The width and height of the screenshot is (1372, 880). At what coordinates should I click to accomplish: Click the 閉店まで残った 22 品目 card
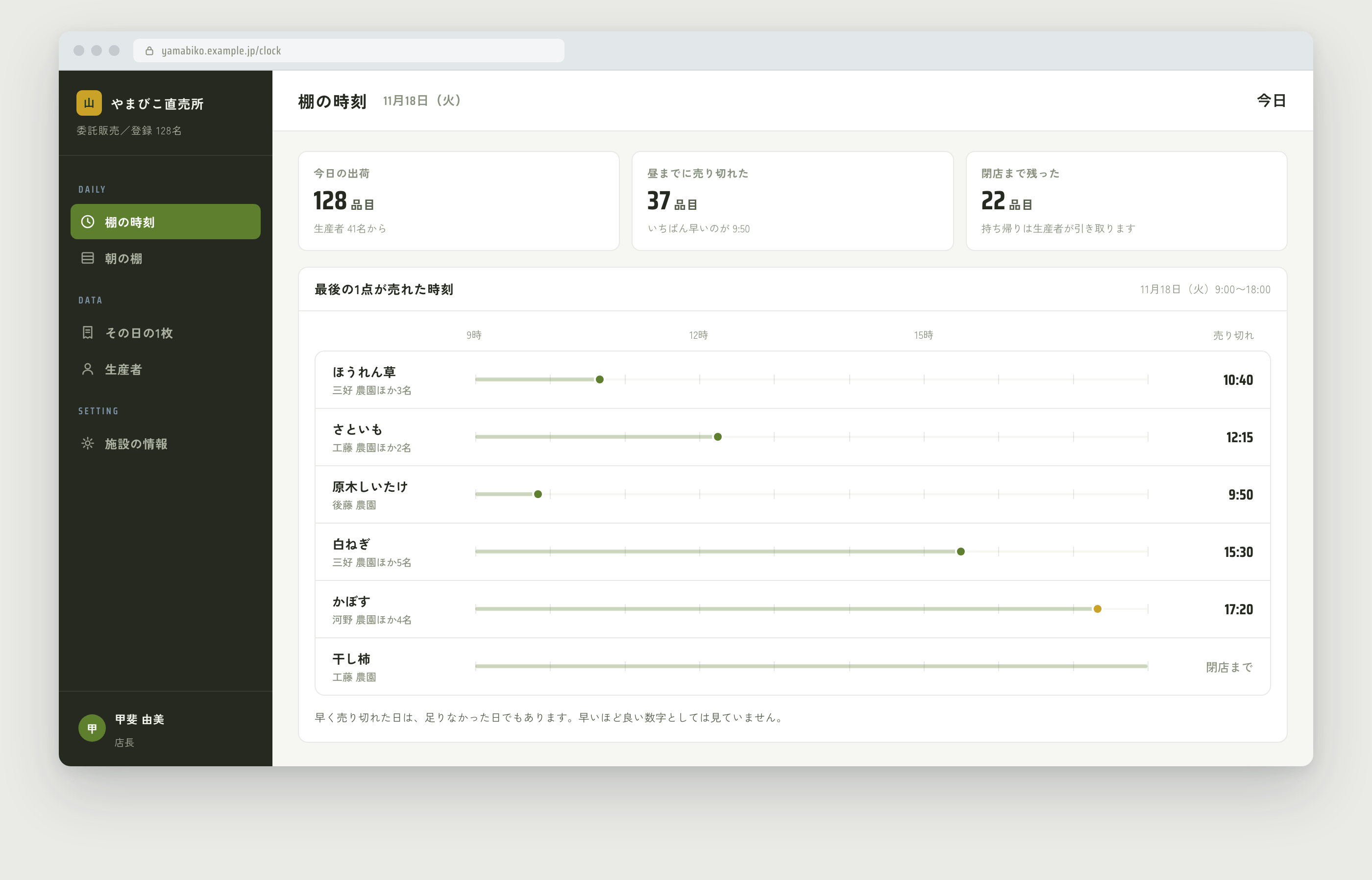[x=1126, y=201]
